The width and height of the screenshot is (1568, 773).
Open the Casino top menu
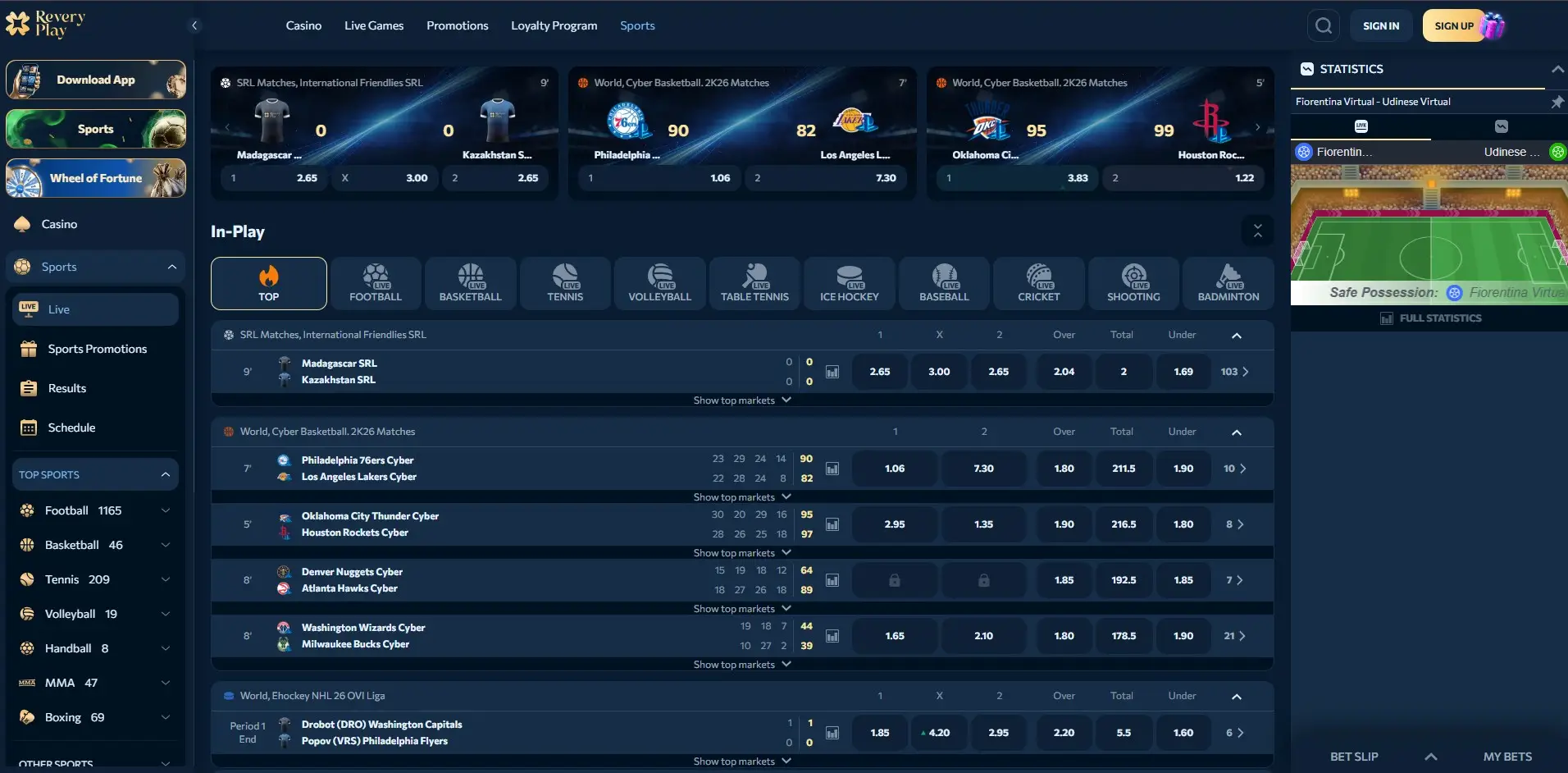point(303,25)
